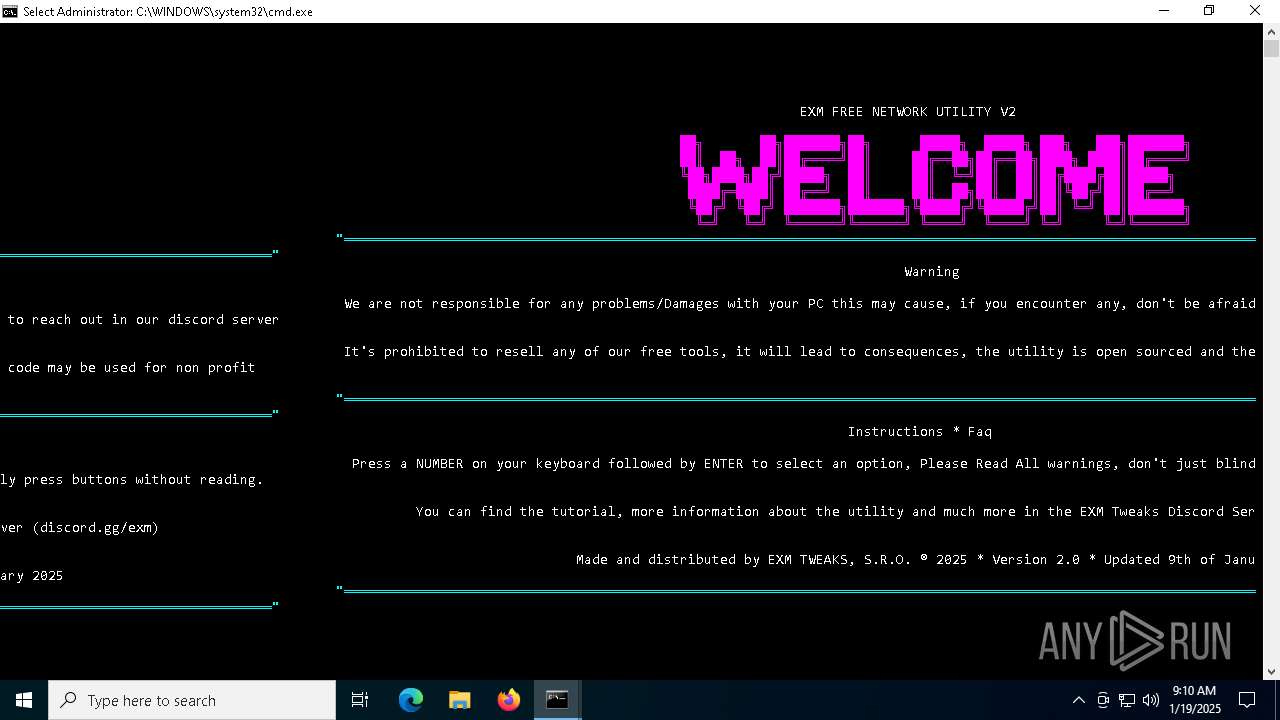Click the pink WELCOME banner
Viewport: 1280px width, 720px height.
(x=934, y=180)
